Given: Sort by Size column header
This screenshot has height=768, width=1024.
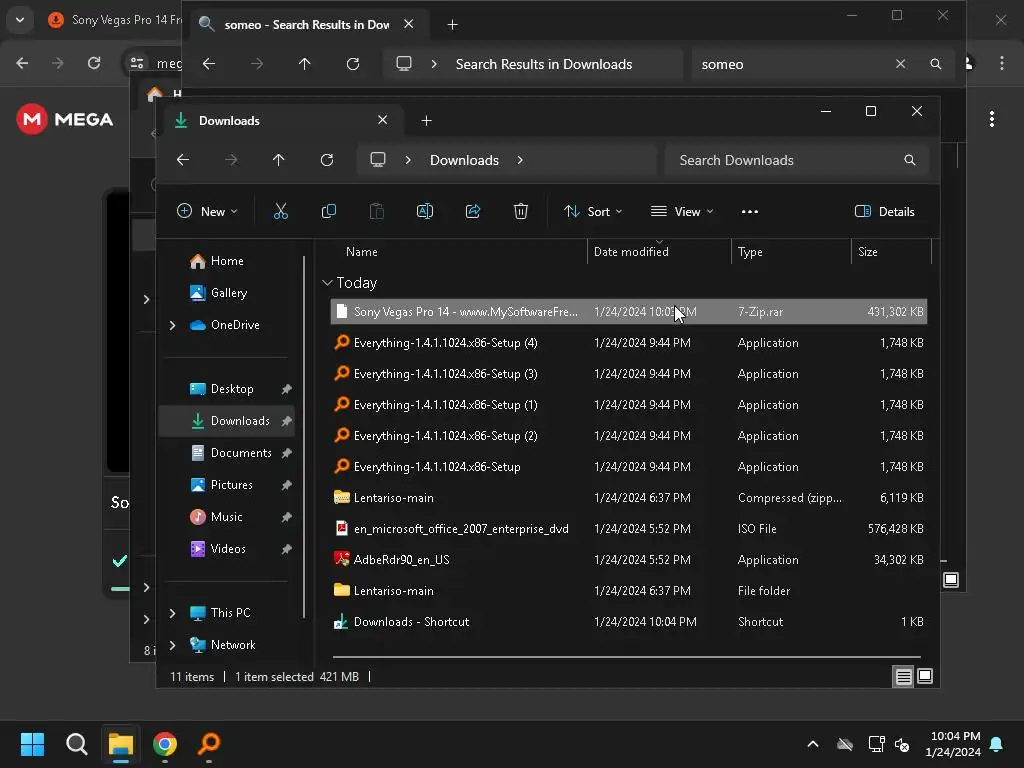Looking at the screenshot, I should pos(868,252).
